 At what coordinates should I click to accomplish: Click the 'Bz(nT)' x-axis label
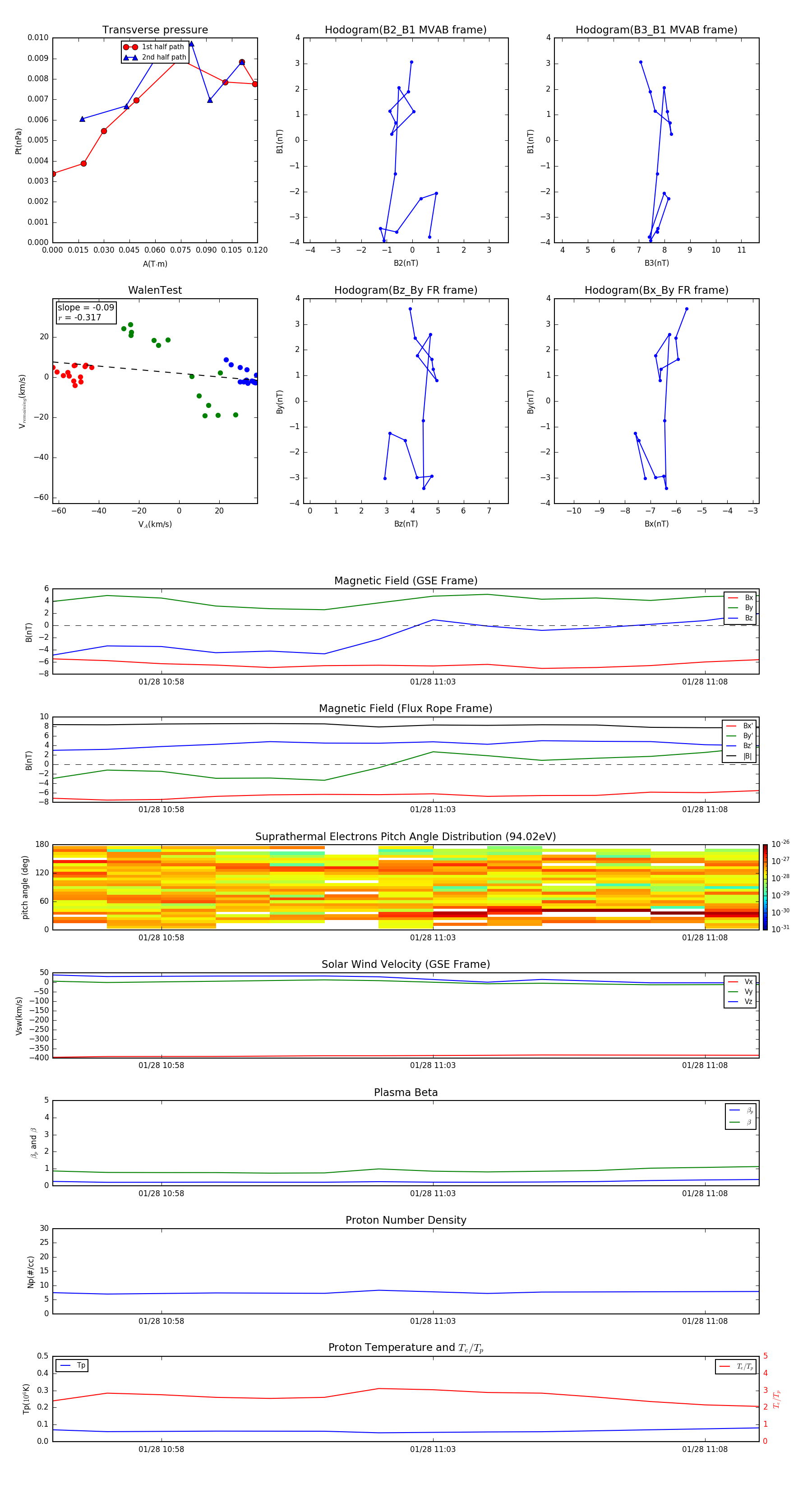click(406, 524)
